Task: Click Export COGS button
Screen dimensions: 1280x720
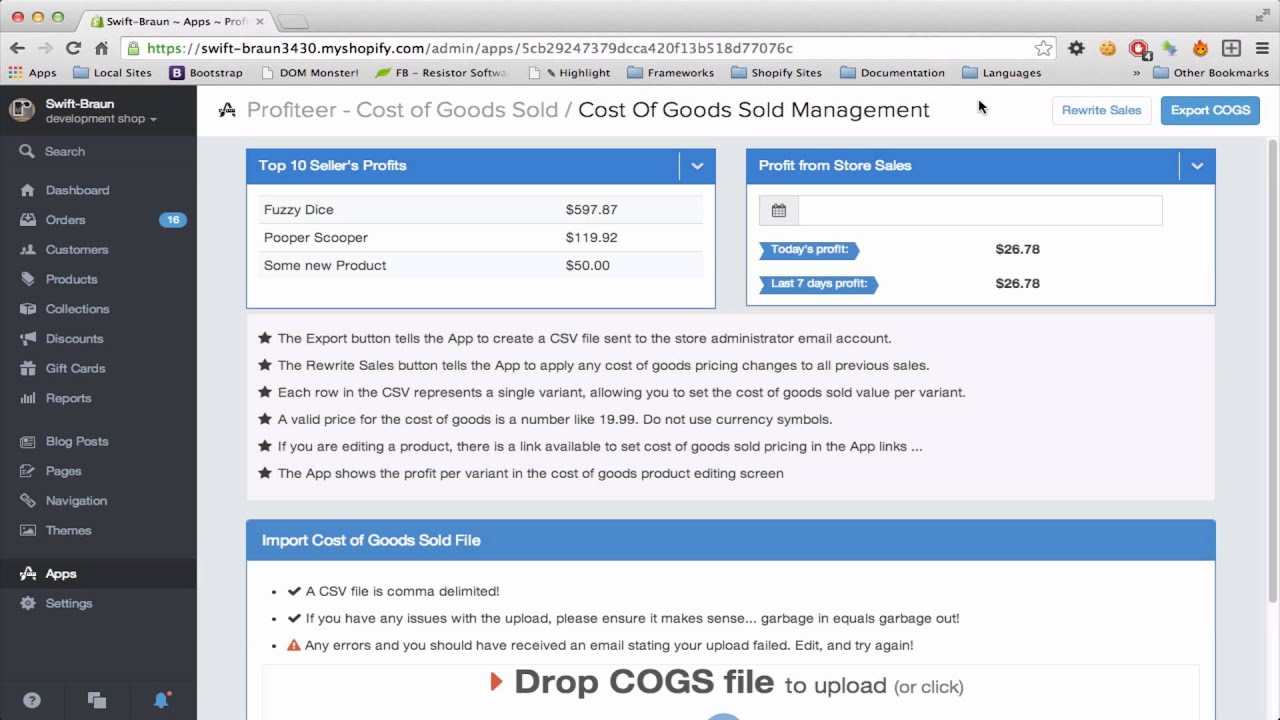Action: click(1210, 110)
